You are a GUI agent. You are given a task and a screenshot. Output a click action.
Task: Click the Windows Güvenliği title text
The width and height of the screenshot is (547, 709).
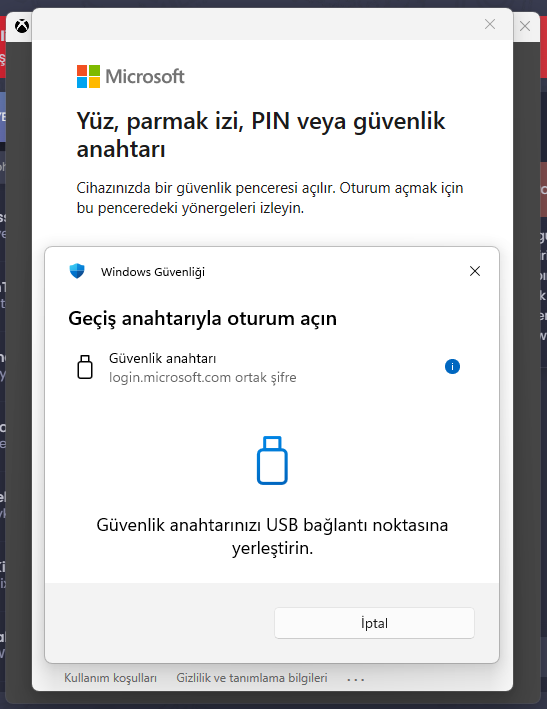[153, 272]
